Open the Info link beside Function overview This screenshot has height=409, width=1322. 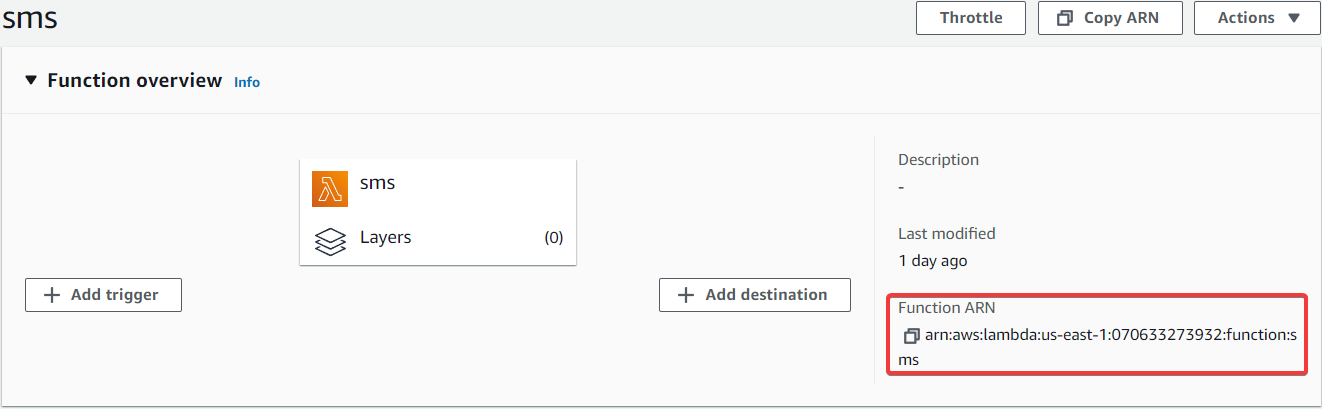[x=247, y=82]
